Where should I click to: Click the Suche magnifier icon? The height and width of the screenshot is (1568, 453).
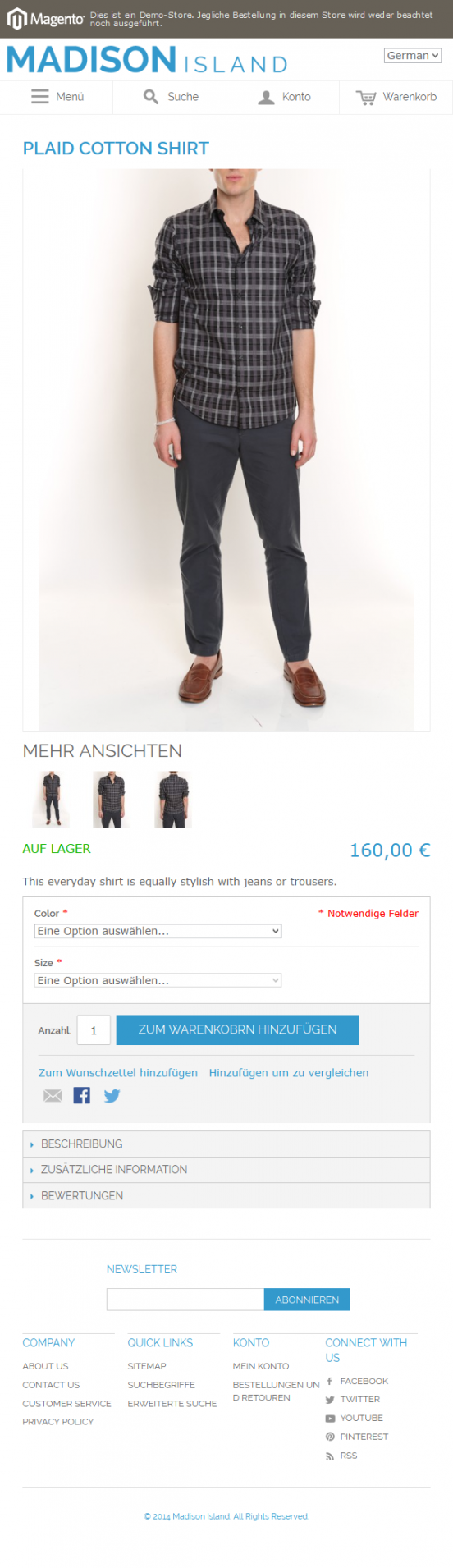[x=151, y=97]
